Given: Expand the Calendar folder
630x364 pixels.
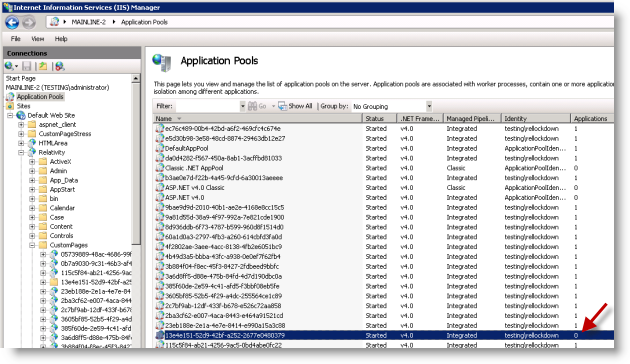Looking at the screenshot, I should [x=33, y=208].
